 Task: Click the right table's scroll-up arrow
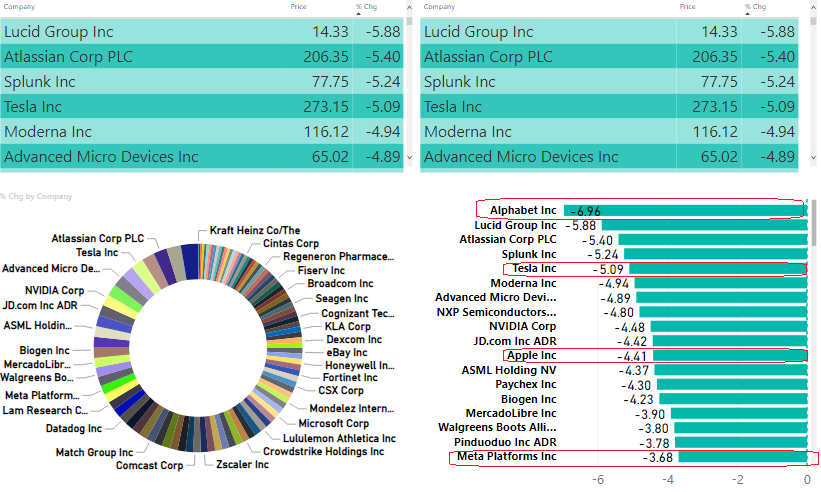click(813, 8)
